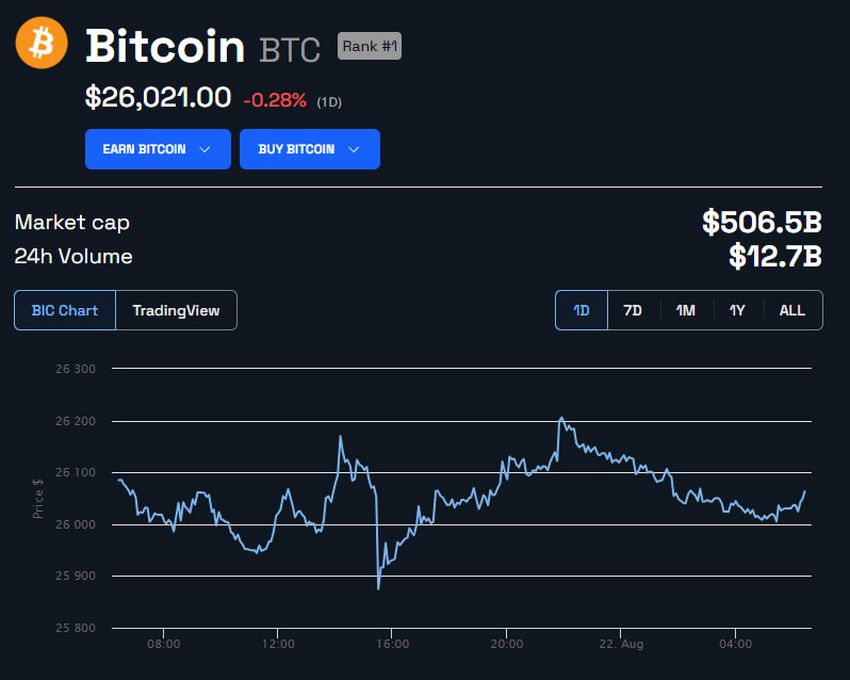Open the BUY BITCOIN dropdown
Screen dimensions: 850x680
coord(310,149)
